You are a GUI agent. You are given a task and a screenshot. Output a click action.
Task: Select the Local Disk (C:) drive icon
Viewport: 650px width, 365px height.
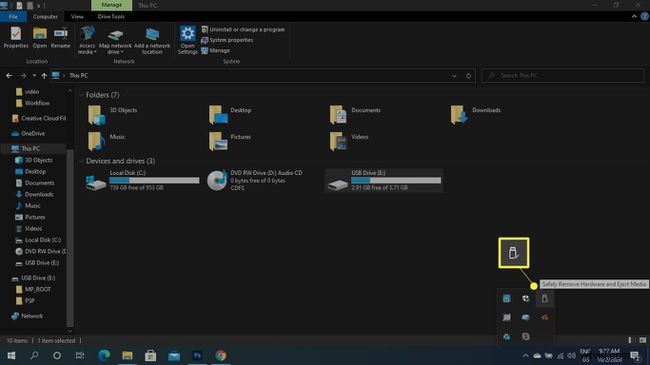click(96, 182)
